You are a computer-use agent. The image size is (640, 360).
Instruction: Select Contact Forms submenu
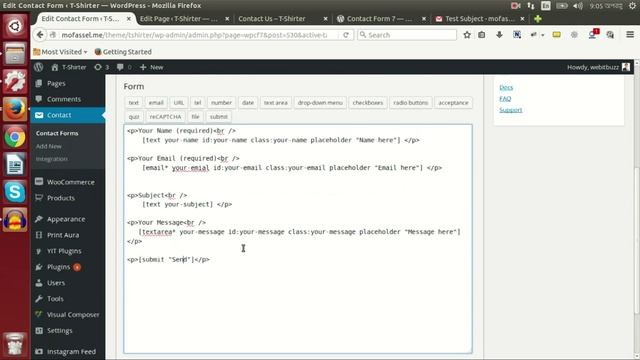pyautogui.click(x=57, y=133)
